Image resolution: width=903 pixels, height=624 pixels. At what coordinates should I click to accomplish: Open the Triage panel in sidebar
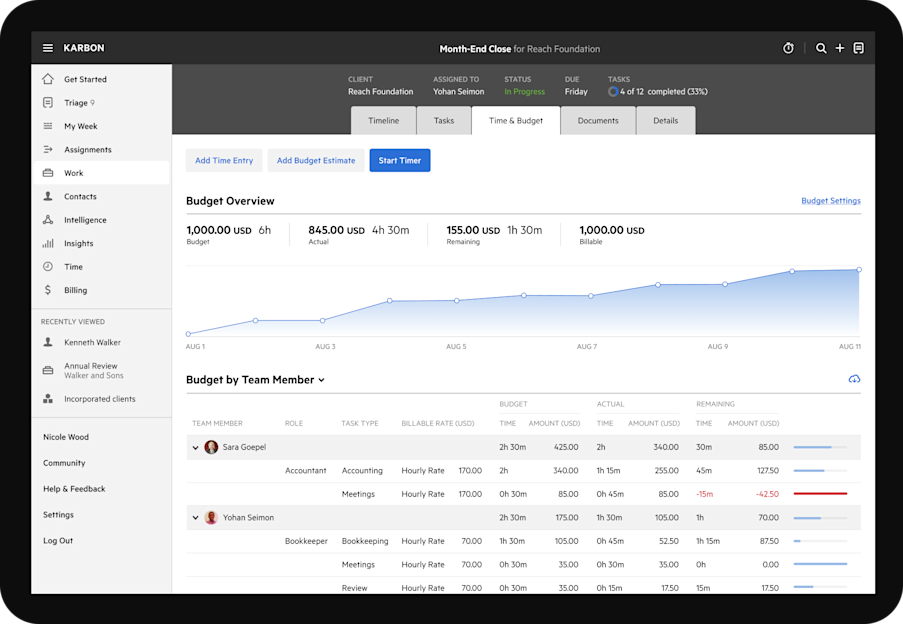click(75, 102)
